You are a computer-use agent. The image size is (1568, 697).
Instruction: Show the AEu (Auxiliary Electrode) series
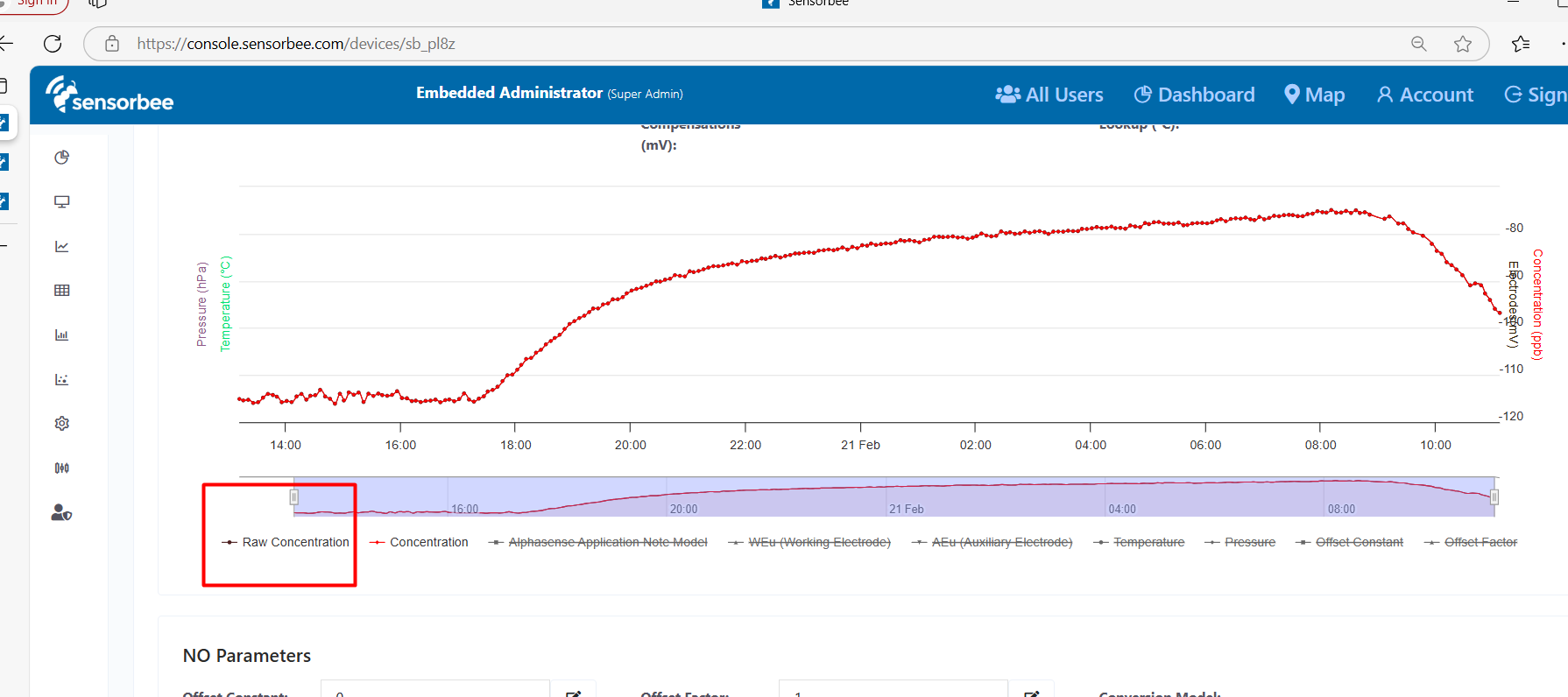point(992,543)
